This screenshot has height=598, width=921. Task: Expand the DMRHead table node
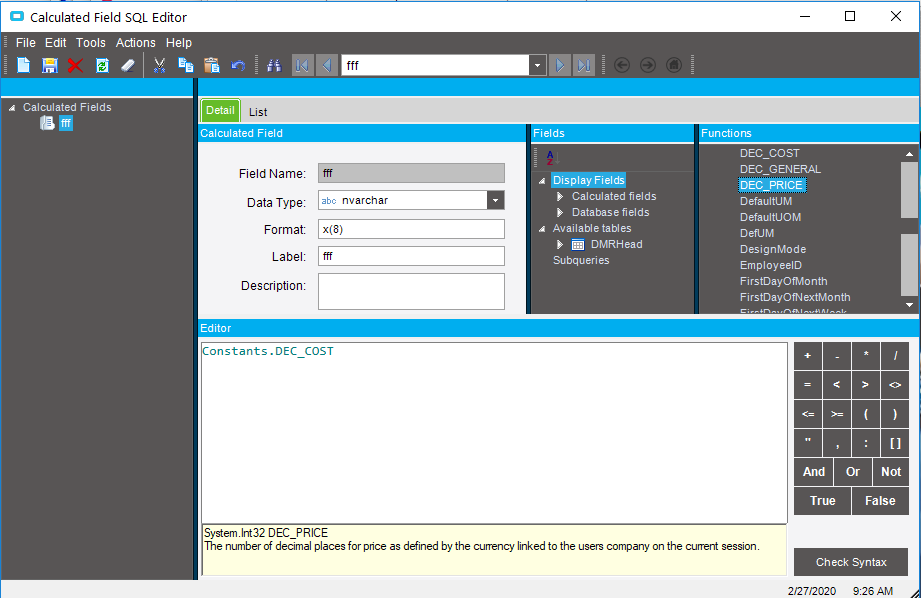click(560, 244)
